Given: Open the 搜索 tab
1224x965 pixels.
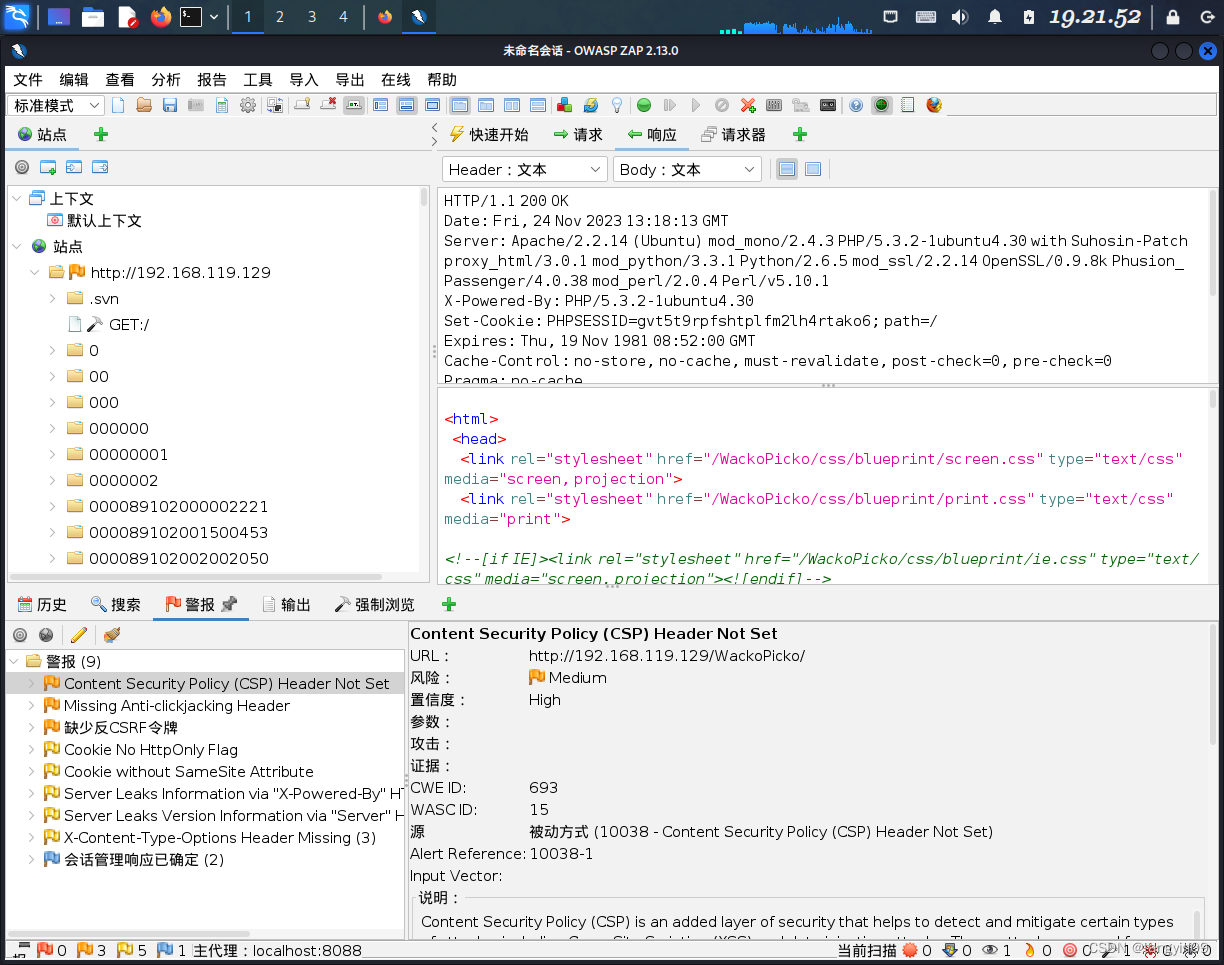Looking at the screenshot, I should coord(116,604).
